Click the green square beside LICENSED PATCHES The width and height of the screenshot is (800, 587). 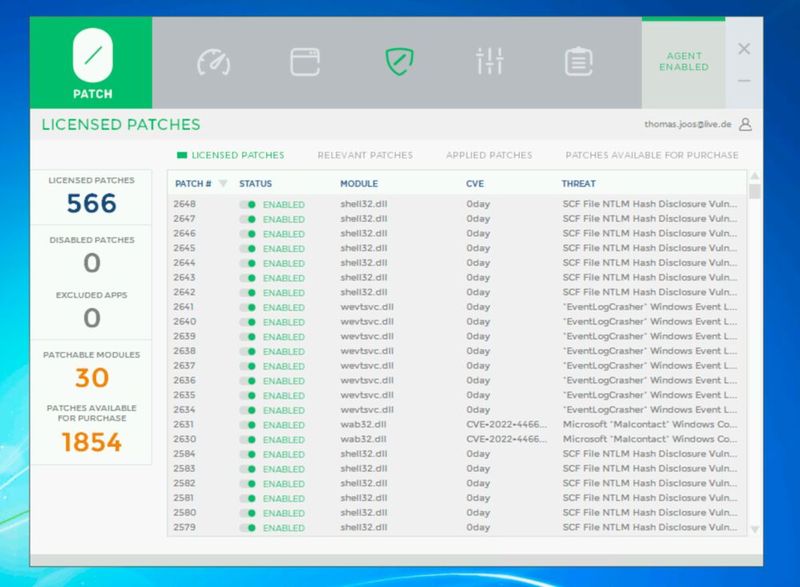pyautogui.click(x=182, y=156)
